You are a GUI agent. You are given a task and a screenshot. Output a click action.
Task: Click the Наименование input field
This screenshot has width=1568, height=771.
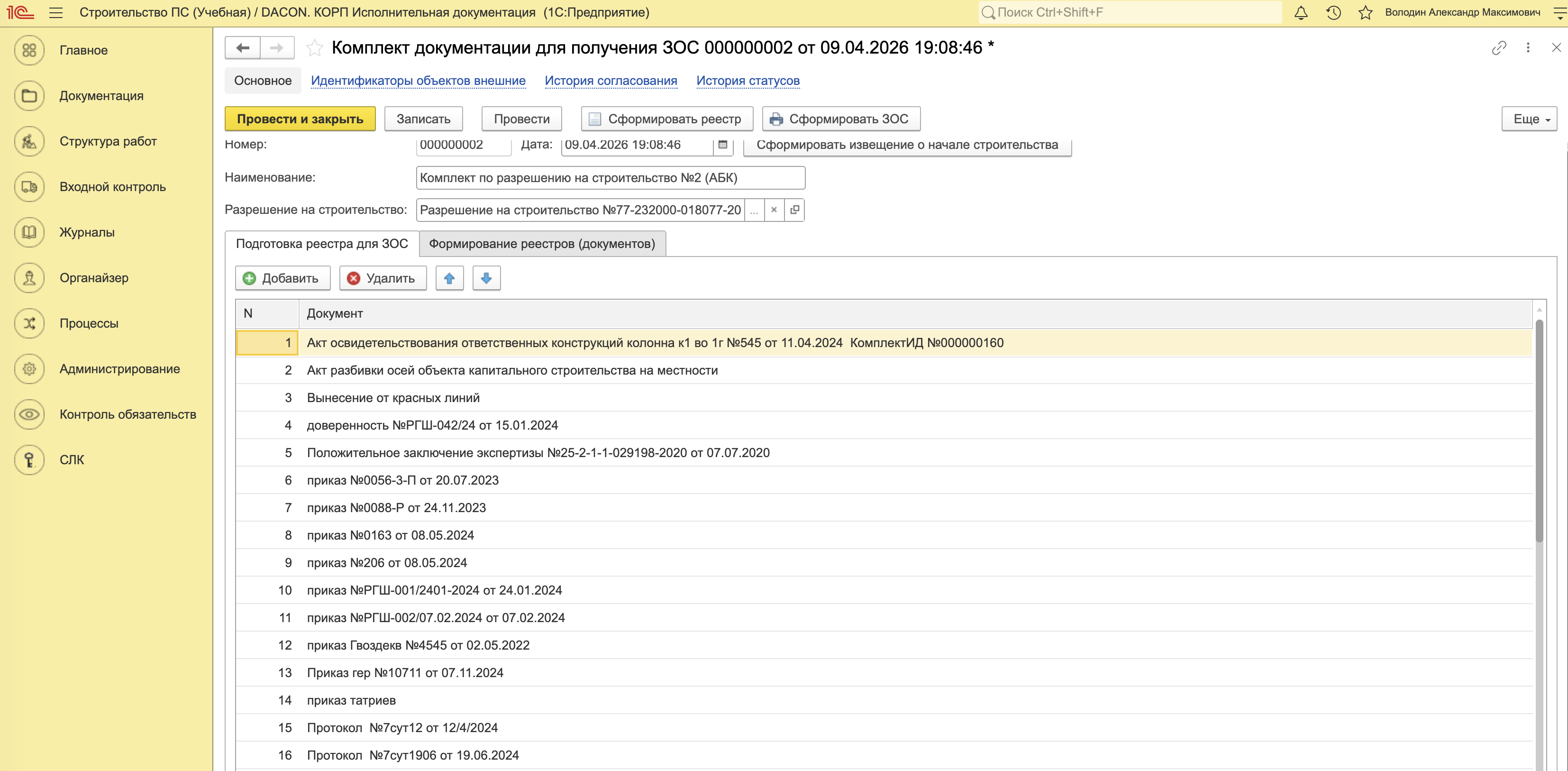pyautogui.click(x=610, y=178)
